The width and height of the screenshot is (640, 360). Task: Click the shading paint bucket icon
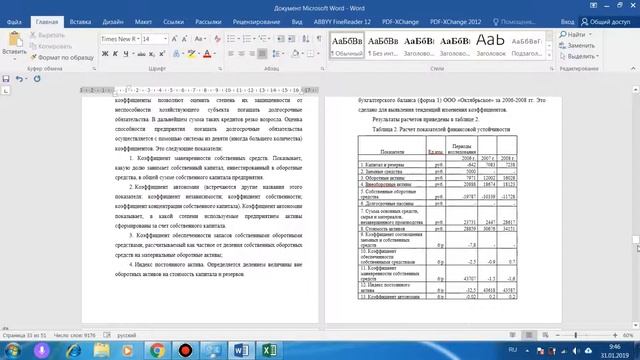coord(295,53)
